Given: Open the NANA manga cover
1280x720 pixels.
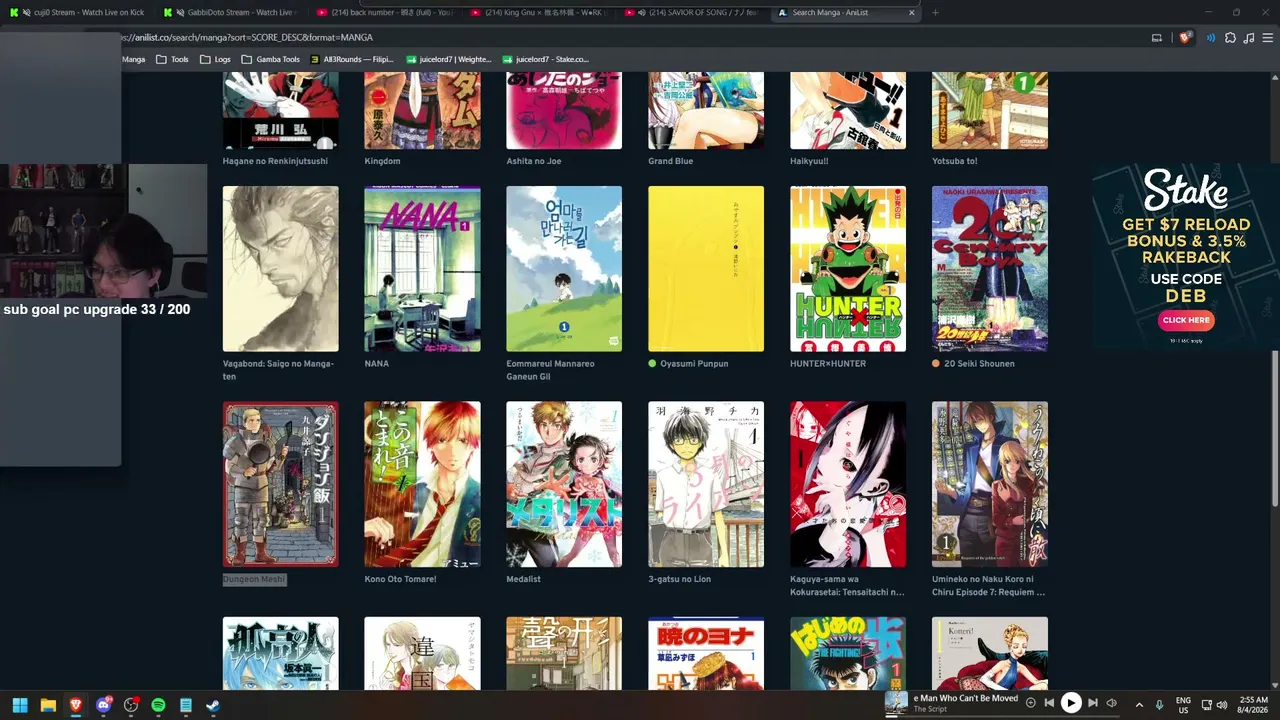Looking at the screenshot, I should click(422, 269).
